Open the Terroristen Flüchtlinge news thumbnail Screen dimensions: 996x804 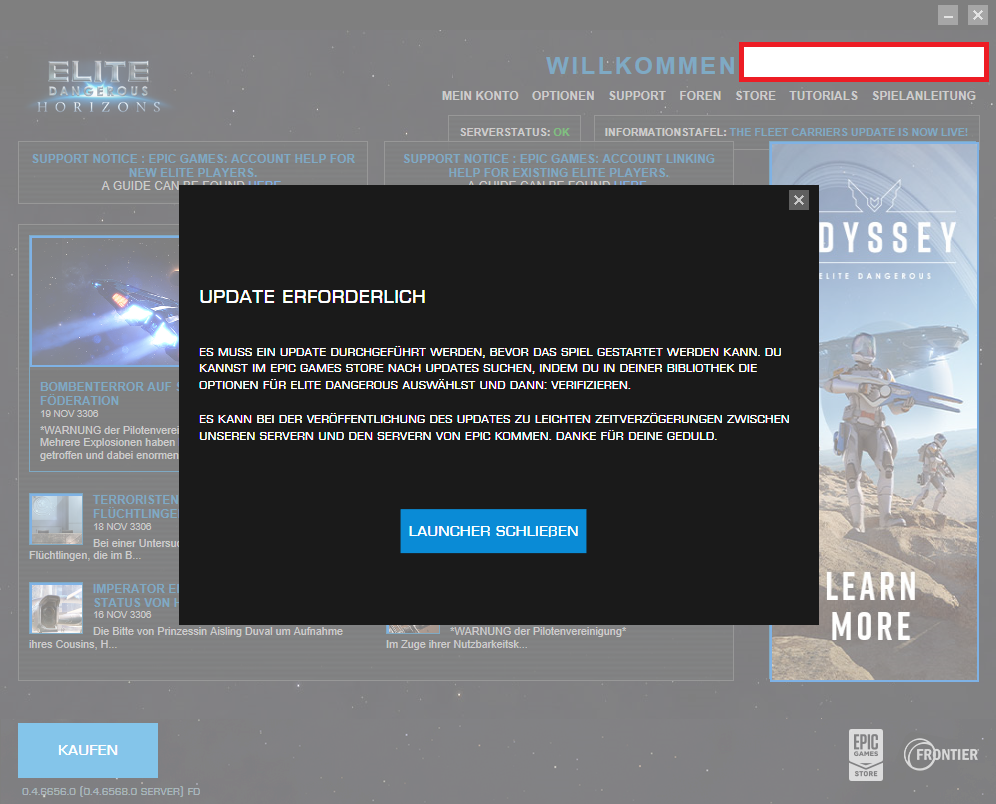[x=56, y=519]
